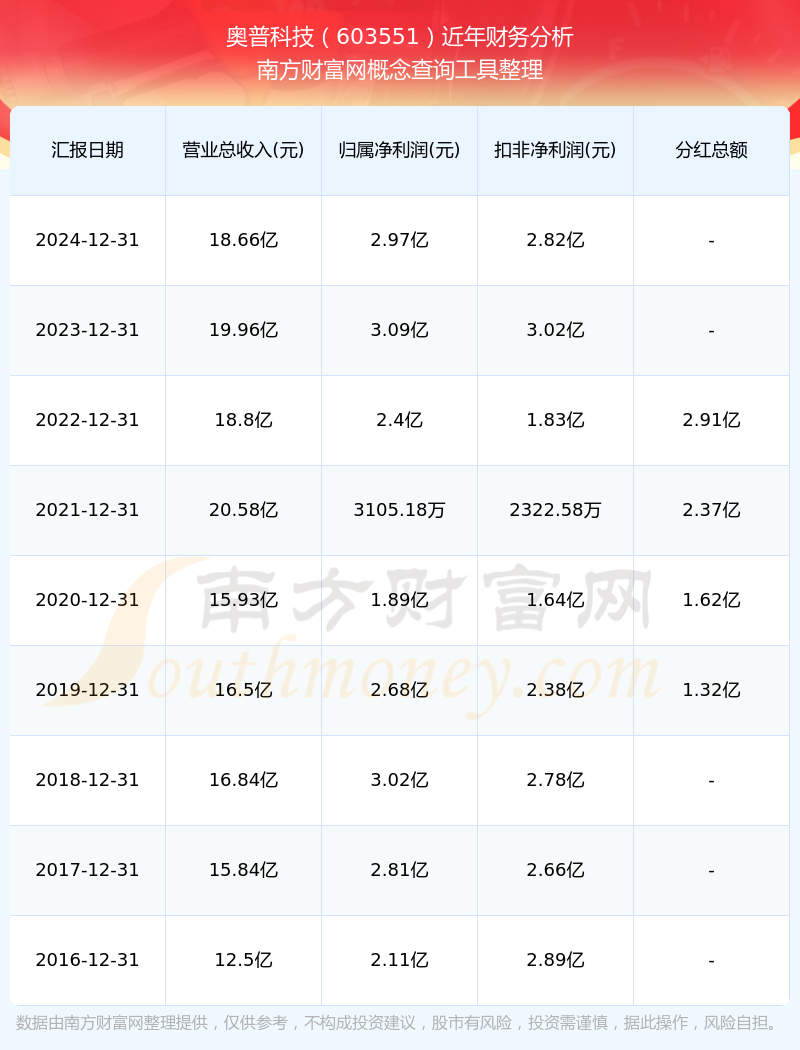Screen dimensions: 800x1050
Task: Select the dividend value 1.62亿
Action: pos(711,600)
